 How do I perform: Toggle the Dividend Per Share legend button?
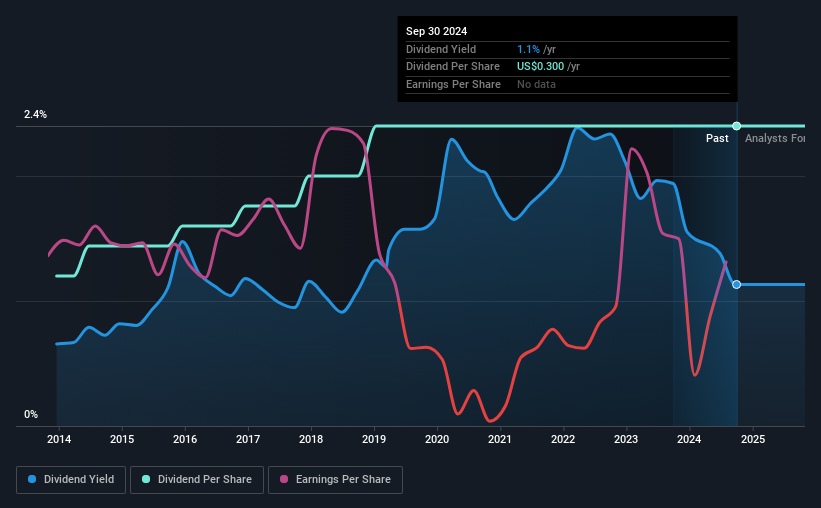point(197,480)
